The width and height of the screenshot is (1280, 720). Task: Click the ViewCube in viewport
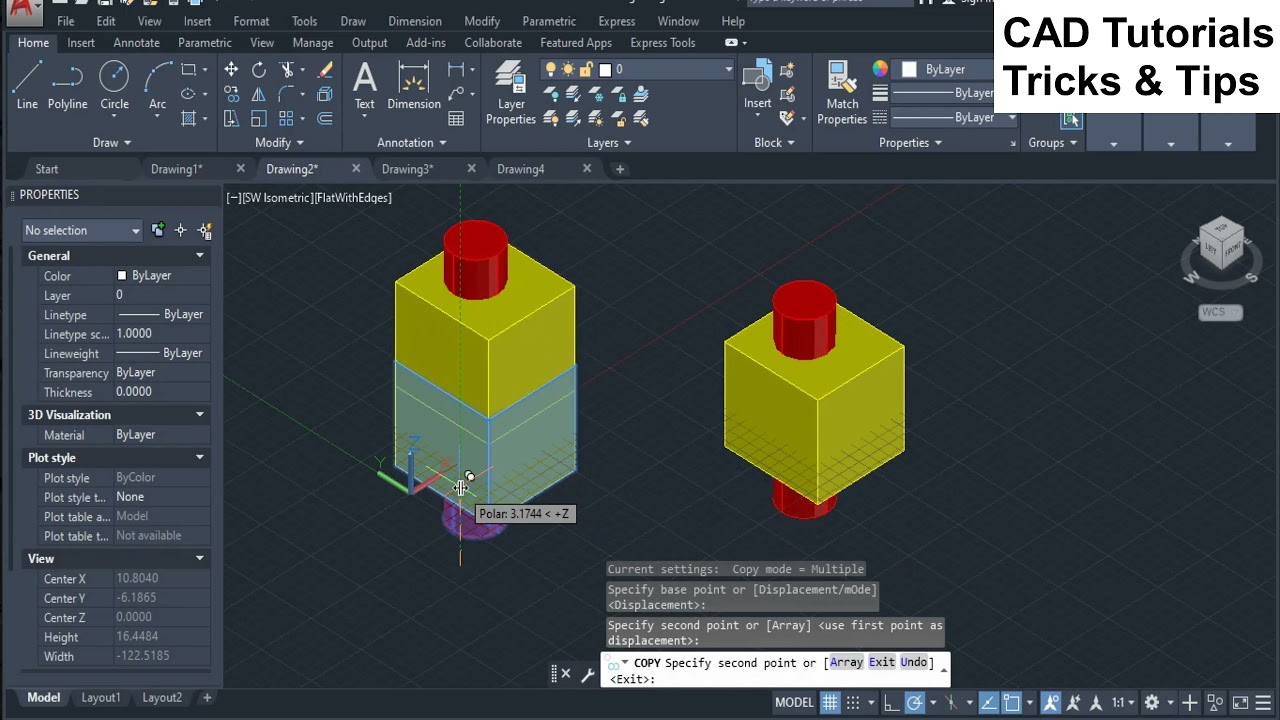click(x=1221, y=245)
